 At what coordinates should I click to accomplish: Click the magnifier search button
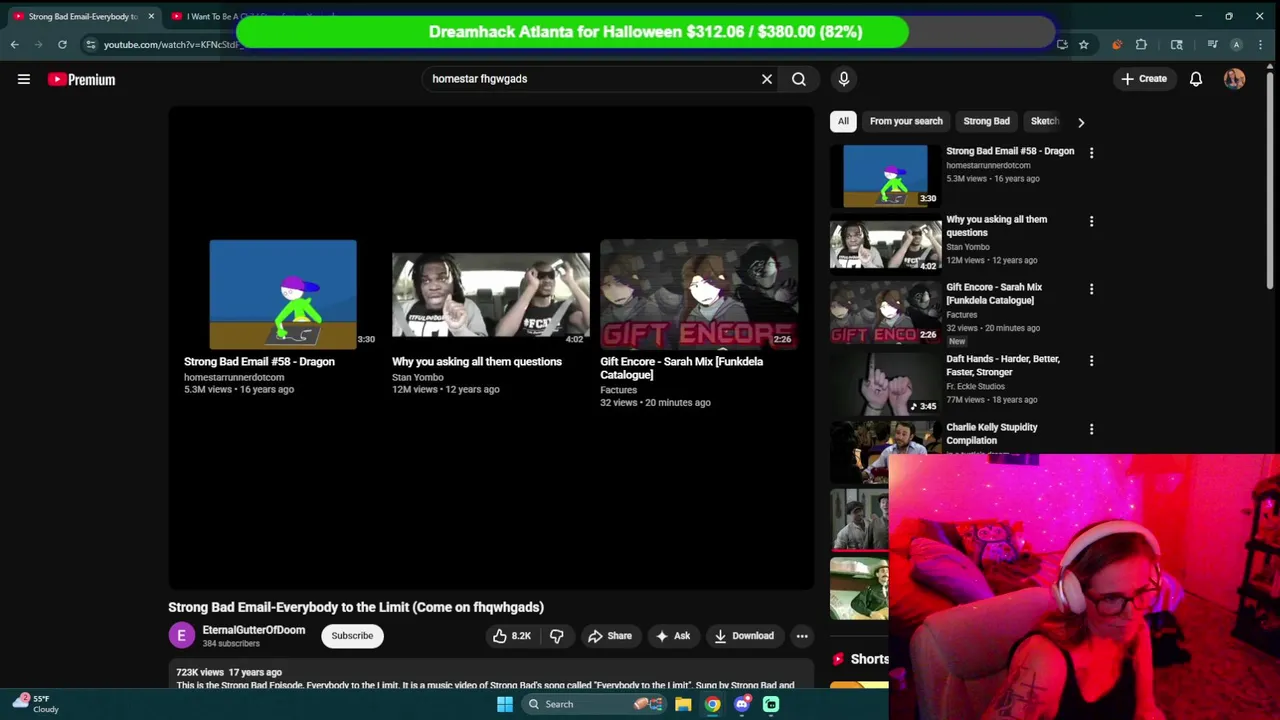tap(799, 79)
